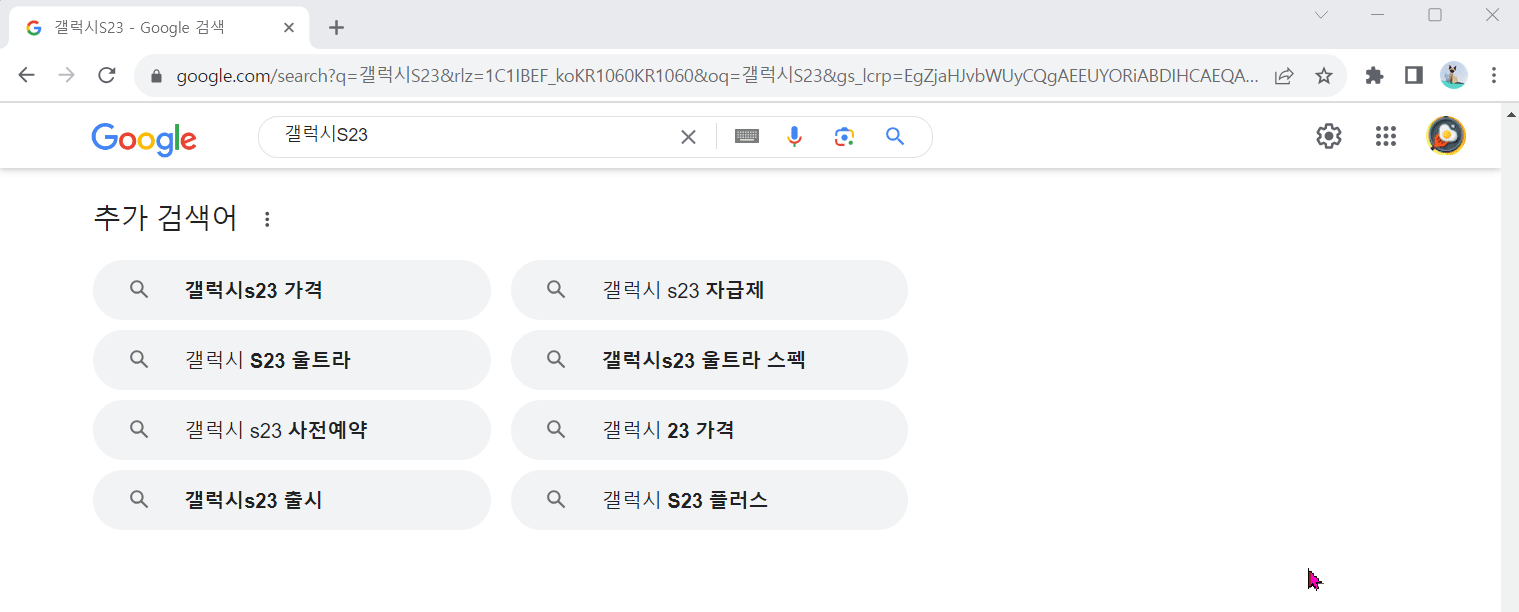Open a new tab with plus button
Viewport: 1519px width, 612px height.
[336, 28]
